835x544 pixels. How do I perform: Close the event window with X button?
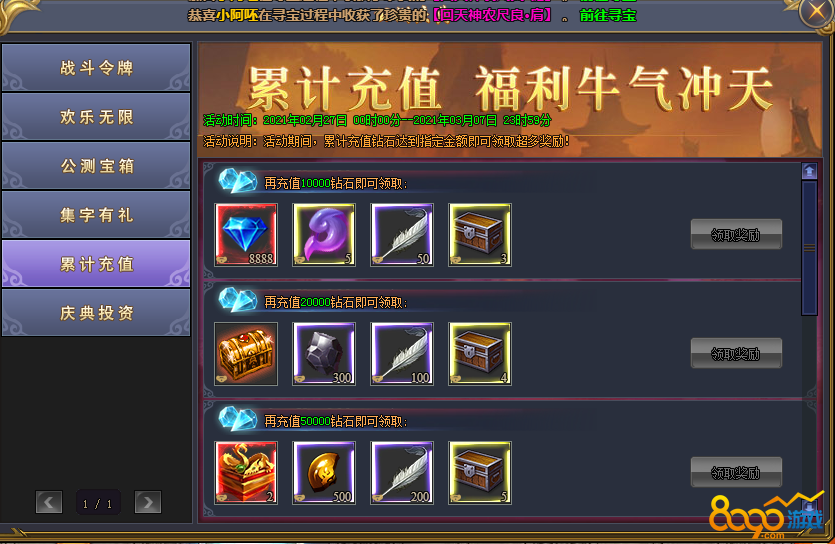[x=817, y=12]
